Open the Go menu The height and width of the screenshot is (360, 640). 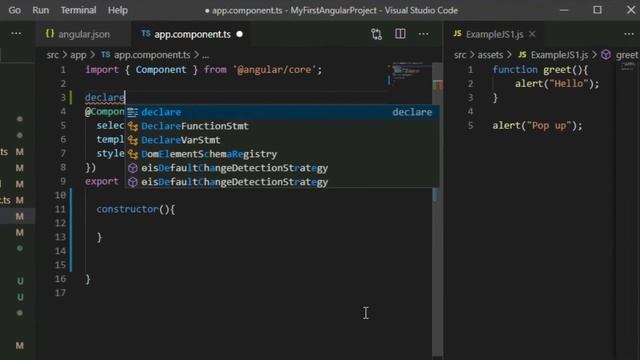pos(14,10)
